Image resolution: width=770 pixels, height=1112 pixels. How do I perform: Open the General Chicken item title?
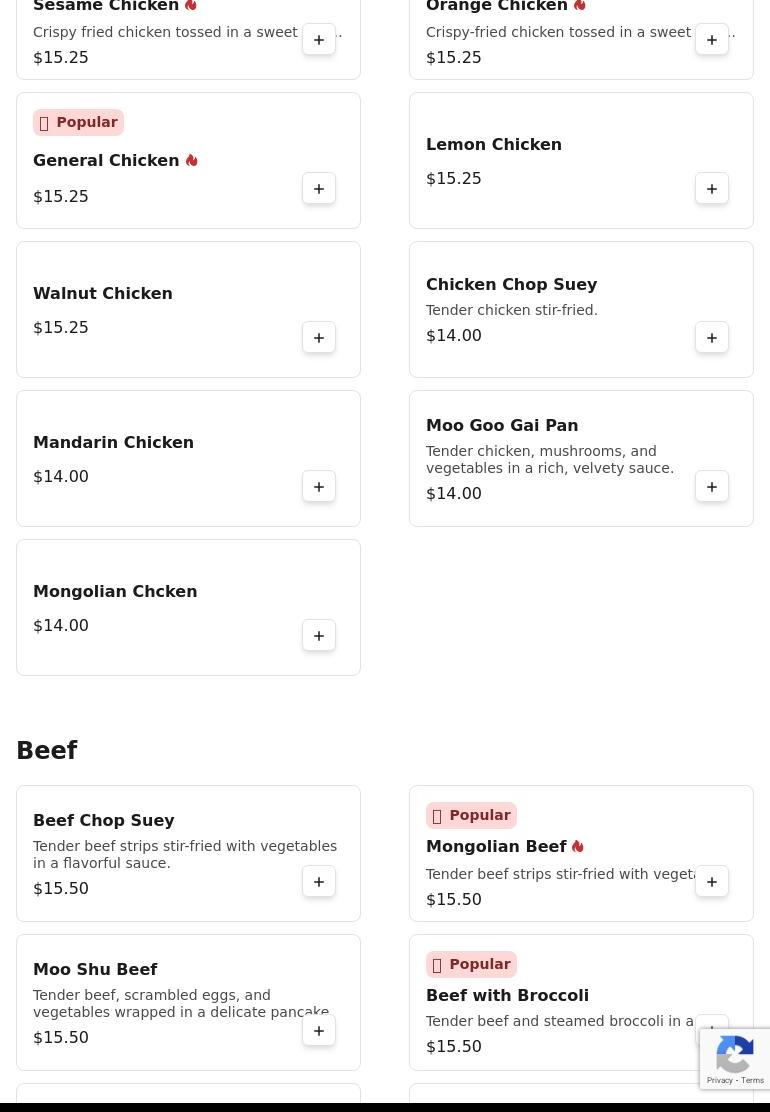coord(106,161)
